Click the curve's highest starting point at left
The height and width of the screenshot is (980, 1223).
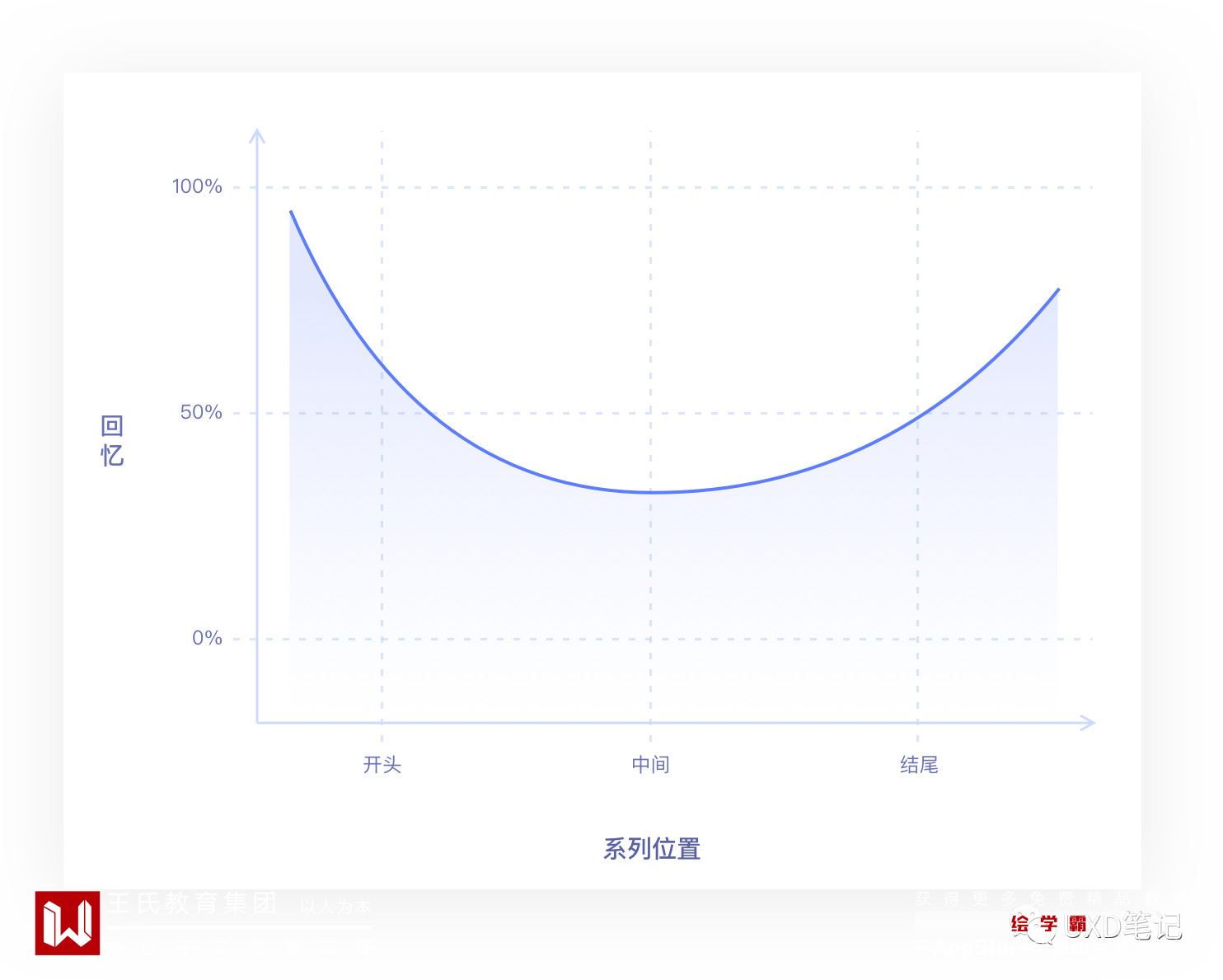[291, 212]
